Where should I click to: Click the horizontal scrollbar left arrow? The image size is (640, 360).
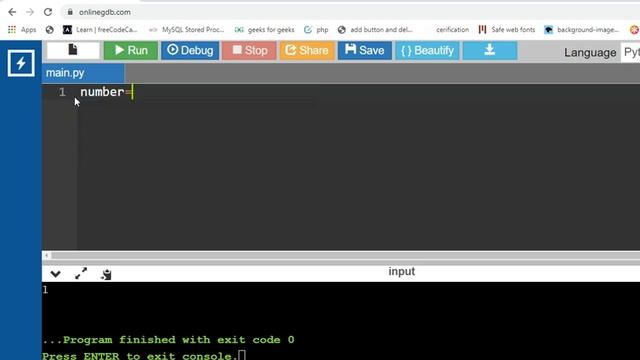47,256
